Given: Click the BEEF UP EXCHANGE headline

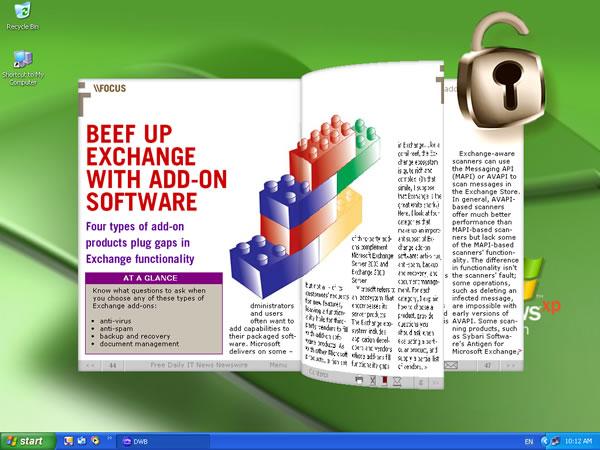Looking at the screenshot, I should coord(156,168).
